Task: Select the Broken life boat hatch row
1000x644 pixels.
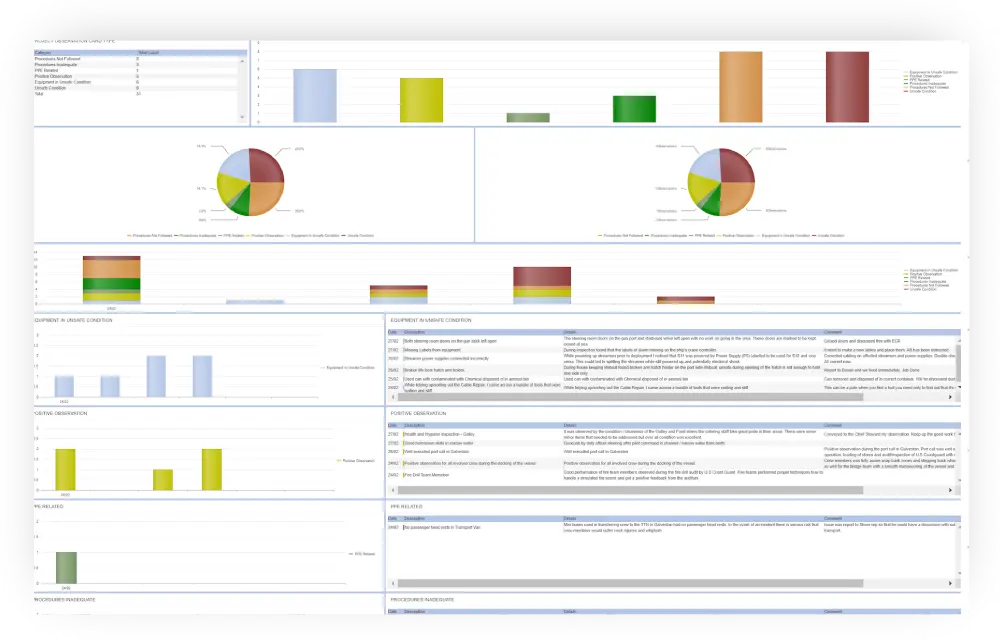Action: pyautogui.click(x=671, y=370)
